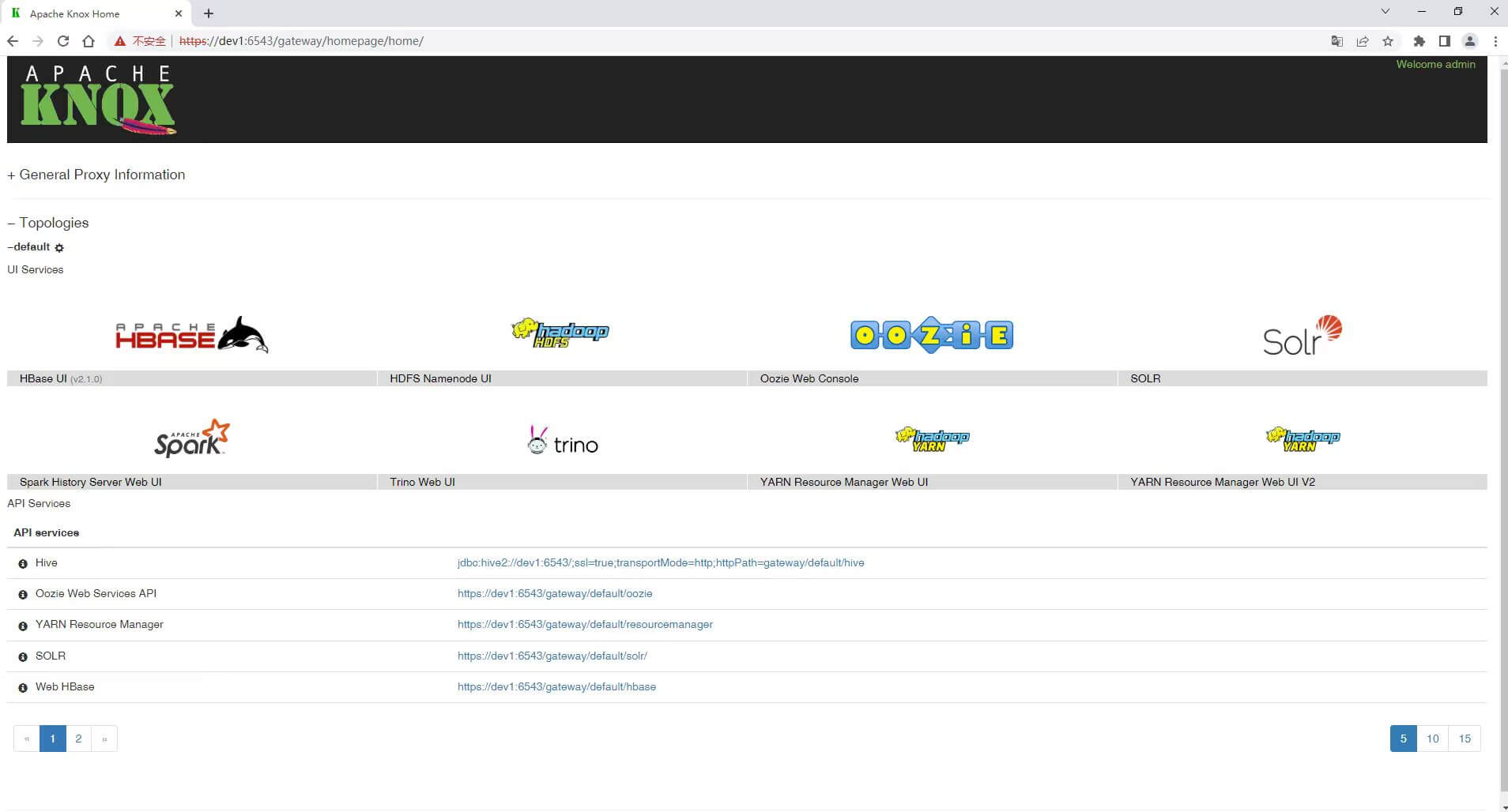The height and width of the screenshot is (812, 1508).
Task: Click the Web HBase service name
Action: pos(65,687)
